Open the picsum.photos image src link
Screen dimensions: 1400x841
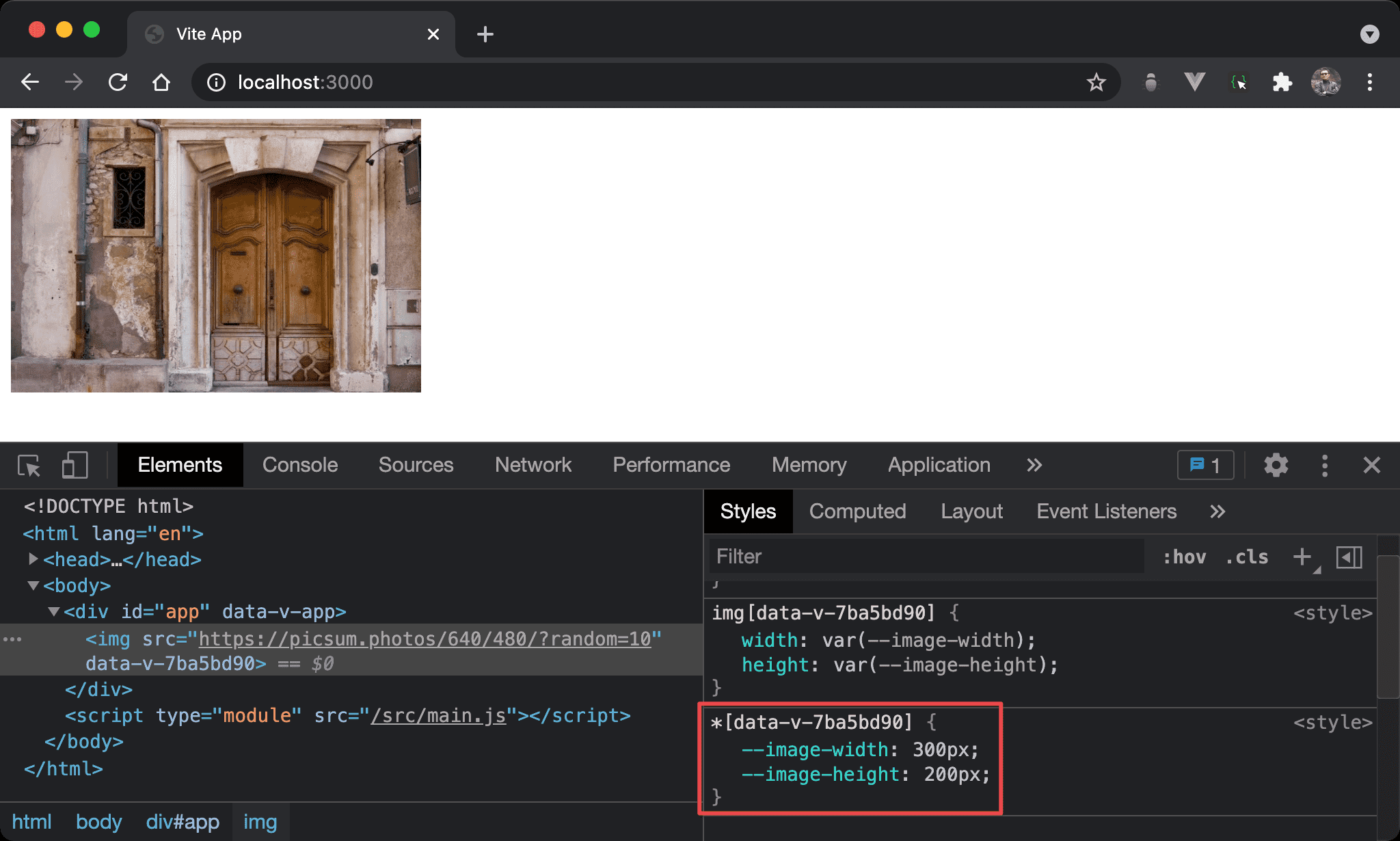(425, 639)
